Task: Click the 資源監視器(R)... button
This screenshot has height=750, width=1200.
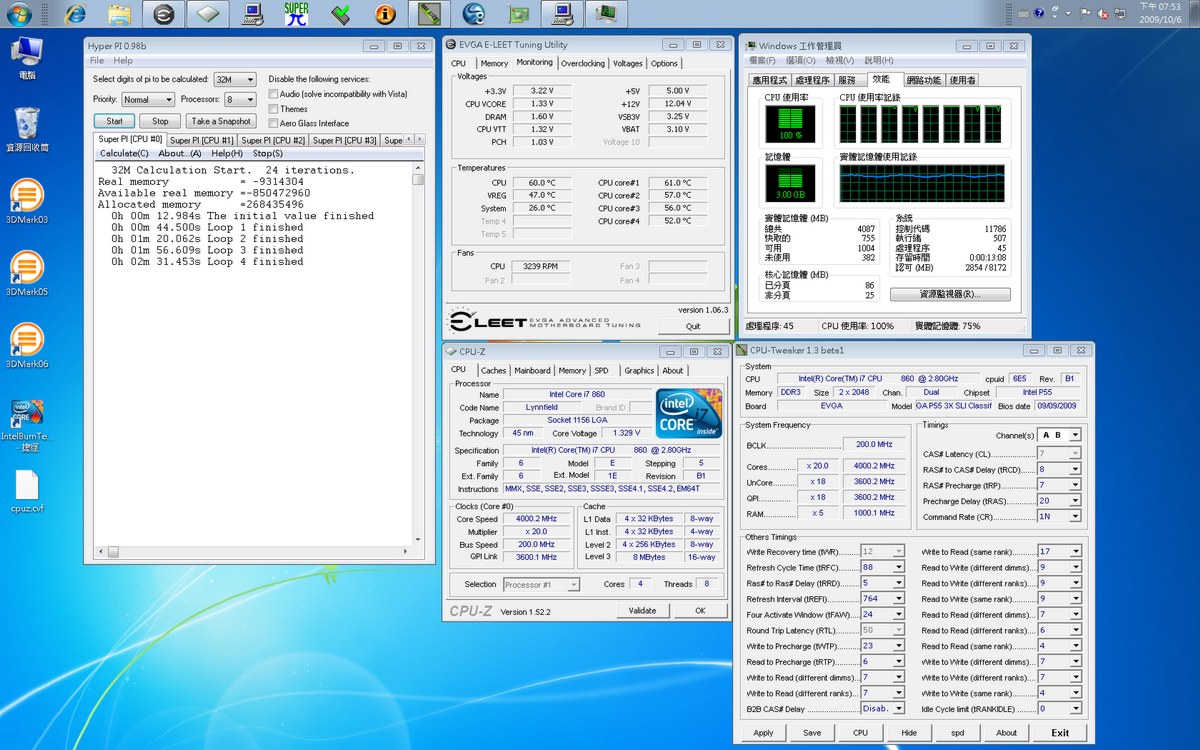Action: [949, 295]
